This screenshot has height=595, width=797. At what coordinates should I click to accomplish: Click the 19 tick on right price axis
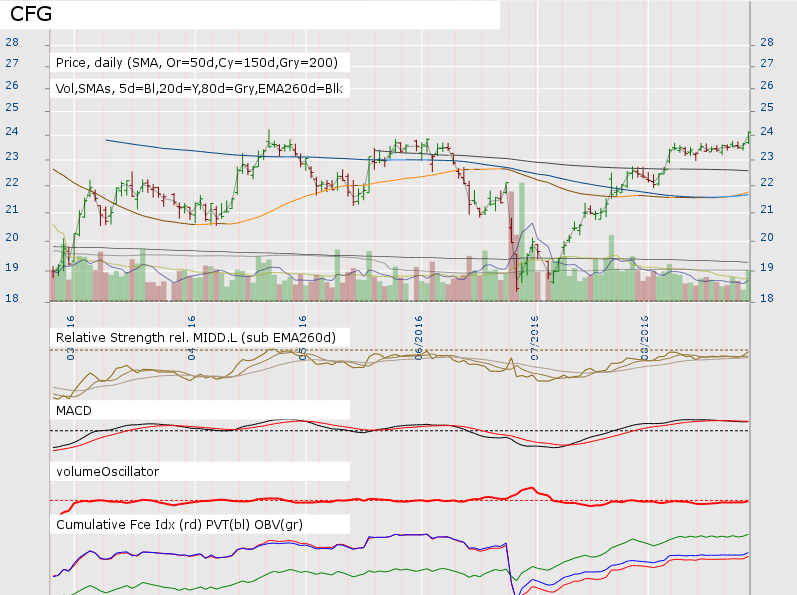point(767,268)
